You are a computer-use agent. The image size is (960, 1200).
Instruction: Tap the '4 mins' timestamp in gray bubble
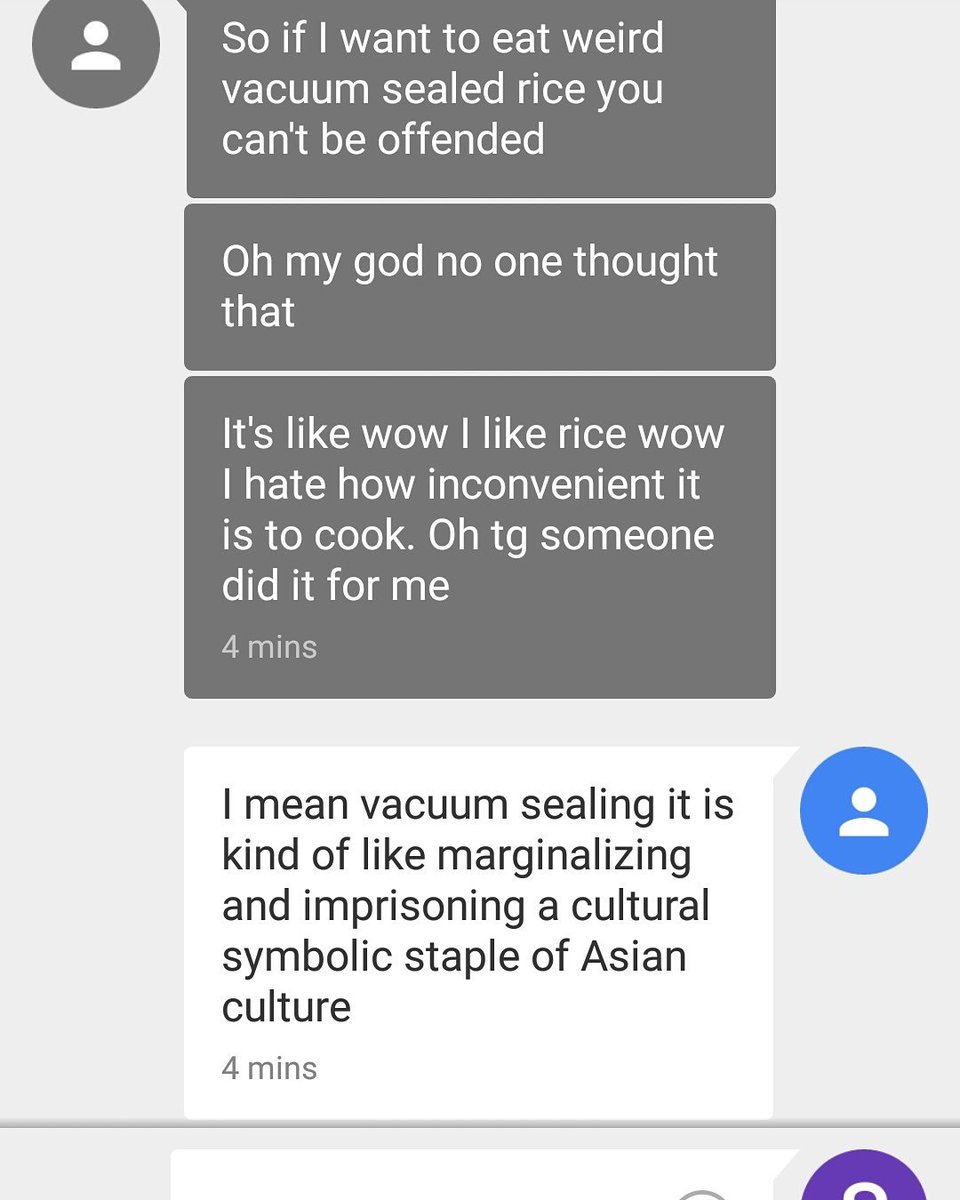[x=269, y=647]
